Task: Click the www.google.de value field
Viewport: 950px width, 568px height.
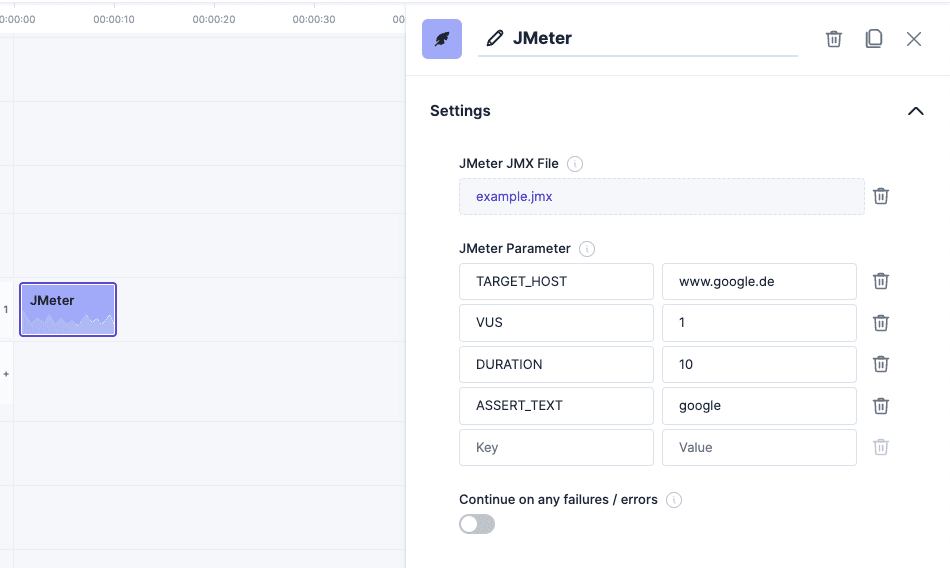Action: click(x=759, y=281)
